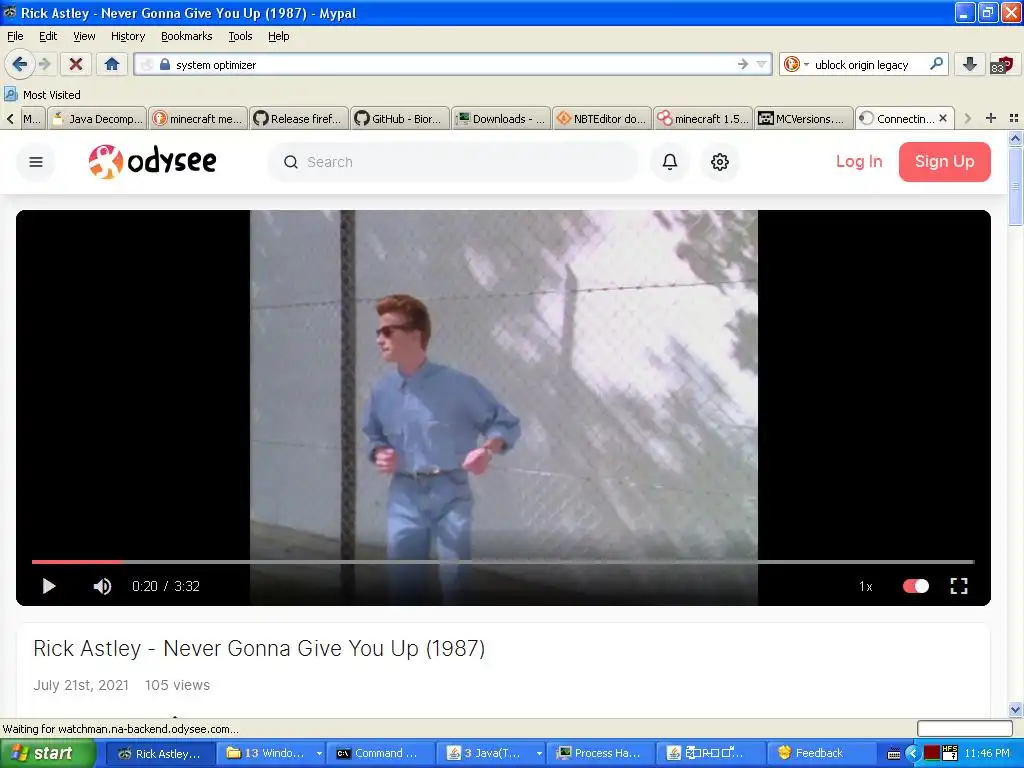This screenshot has height=768, width=1024.
Task: Seek on the video progress bar
Action: [503, 561]
